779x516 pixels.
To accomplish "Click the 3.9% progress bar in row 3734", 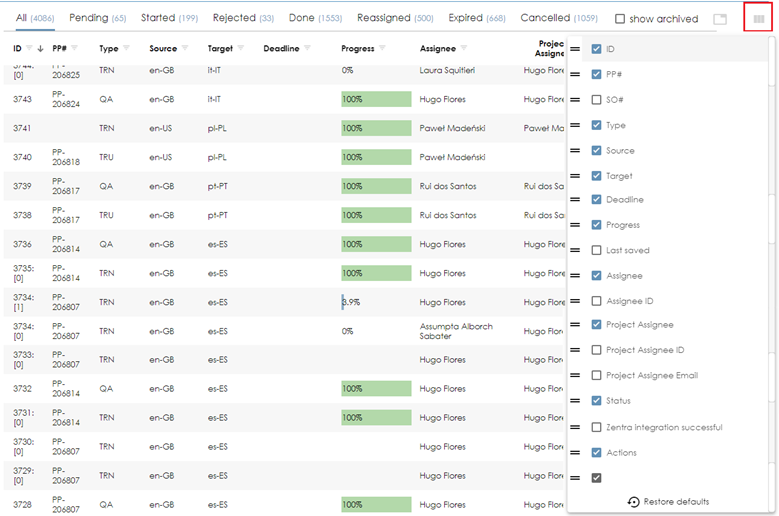I will 376,302.
